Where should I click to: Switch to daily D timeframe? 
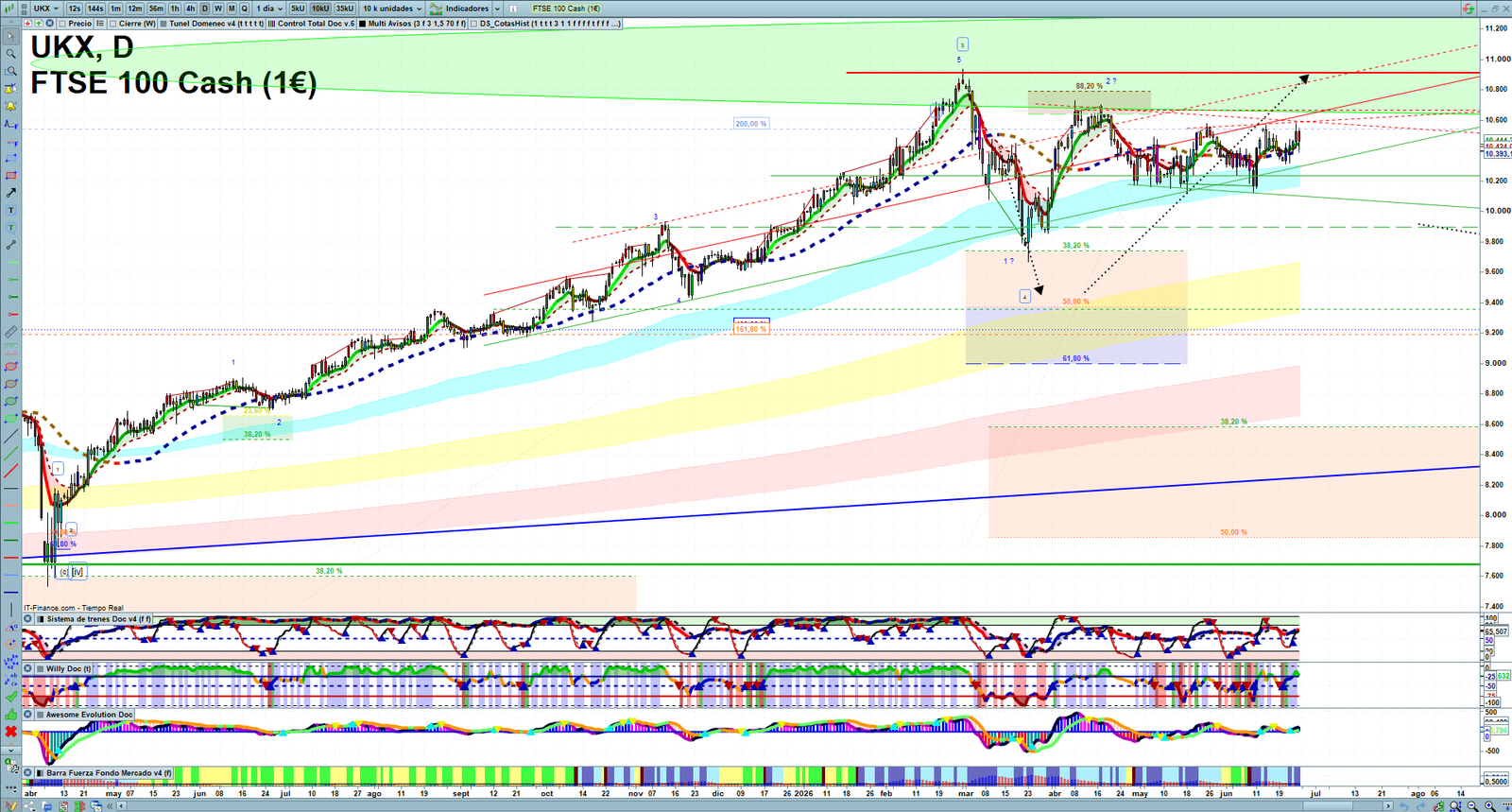click(204, 9)
